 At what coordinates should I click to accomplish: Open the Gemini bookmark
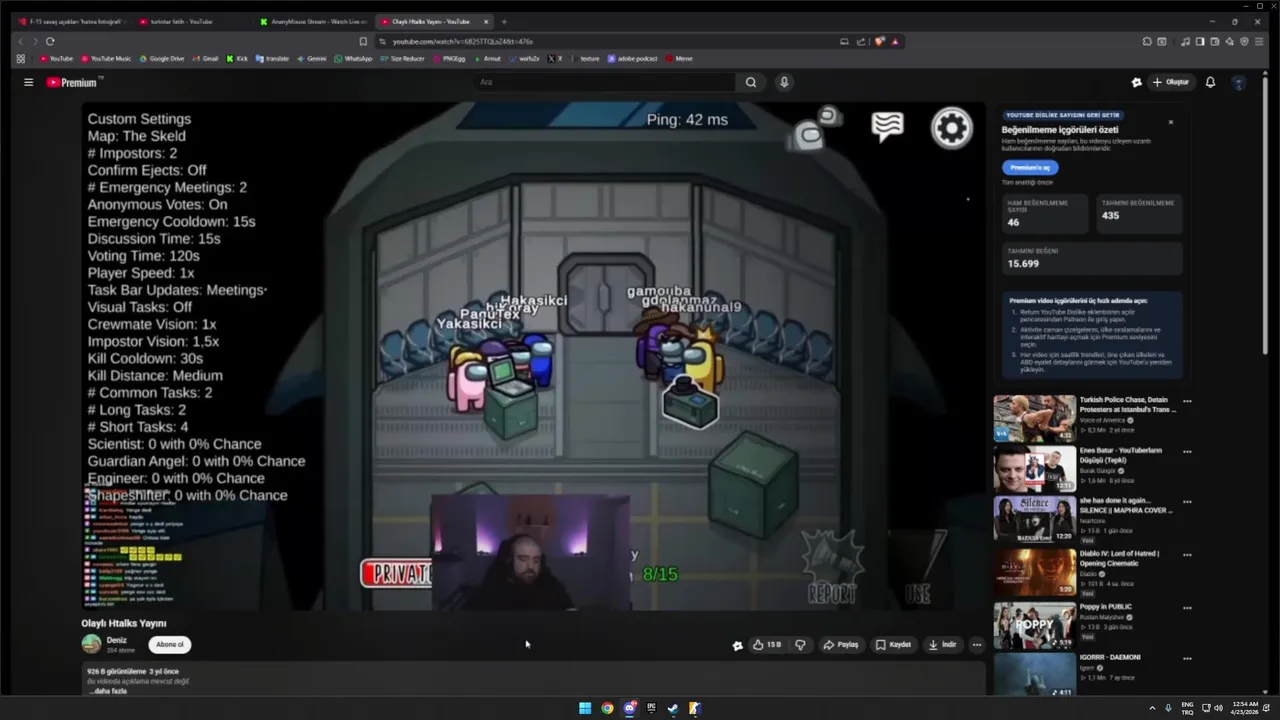coord(312,59)
